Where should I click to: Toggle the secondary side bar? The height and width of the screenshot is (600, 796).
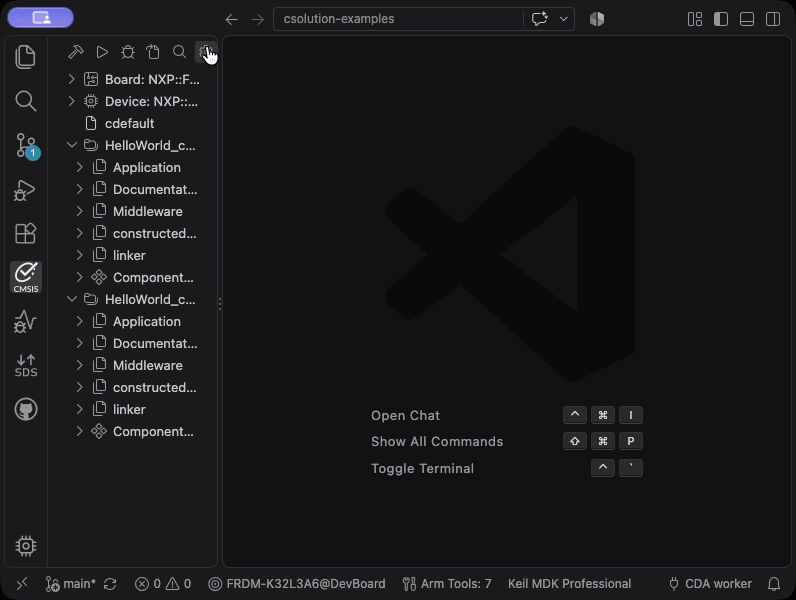[x=773, y=19]
